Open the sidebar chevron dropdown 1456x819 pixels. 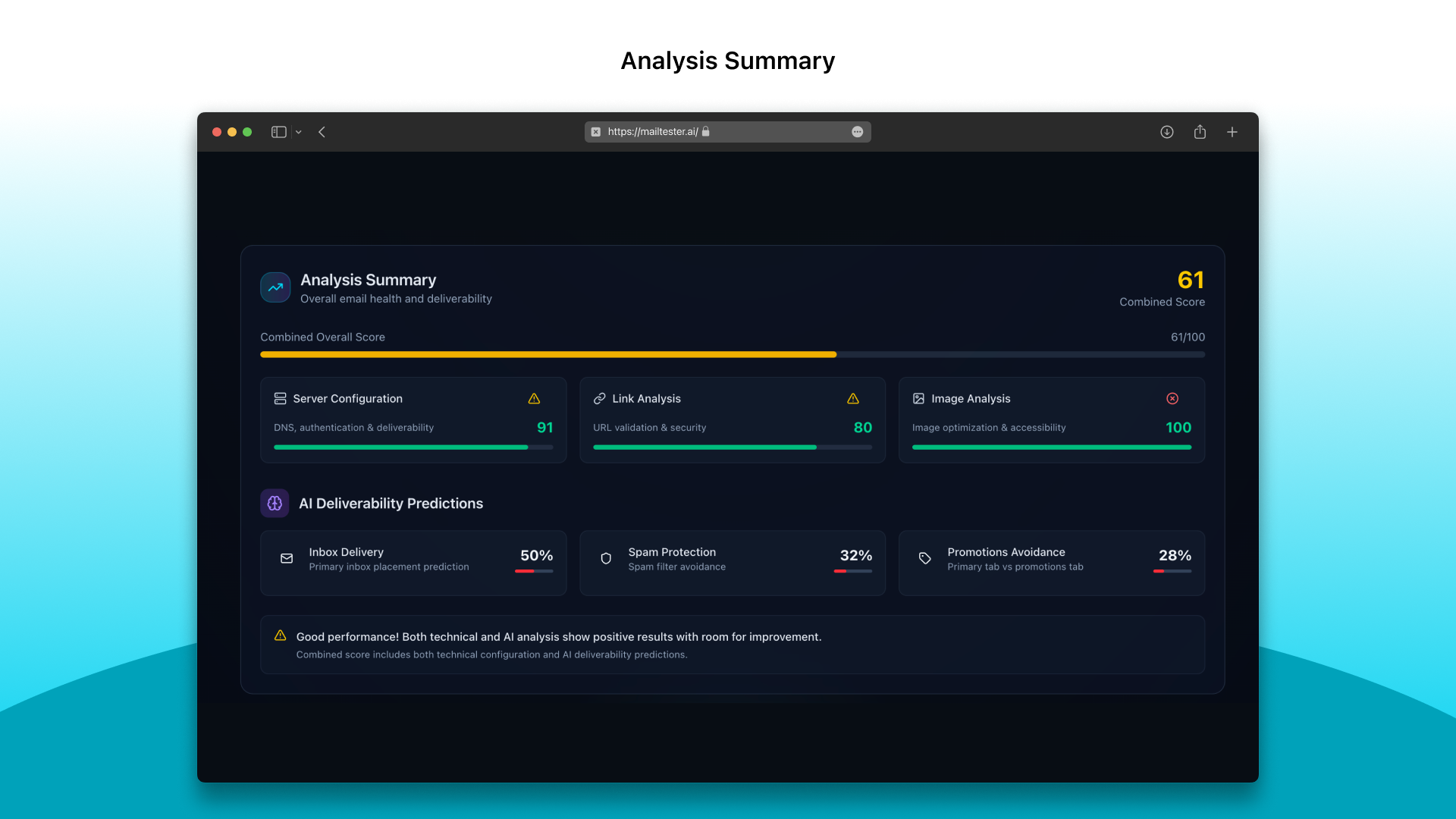[x=298, y=131]
